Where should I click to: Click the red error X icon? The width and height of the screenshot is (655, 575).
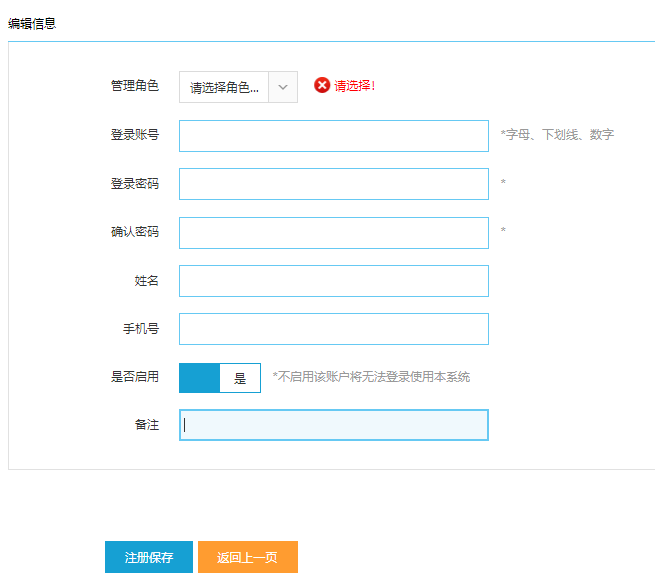point(322,85)
